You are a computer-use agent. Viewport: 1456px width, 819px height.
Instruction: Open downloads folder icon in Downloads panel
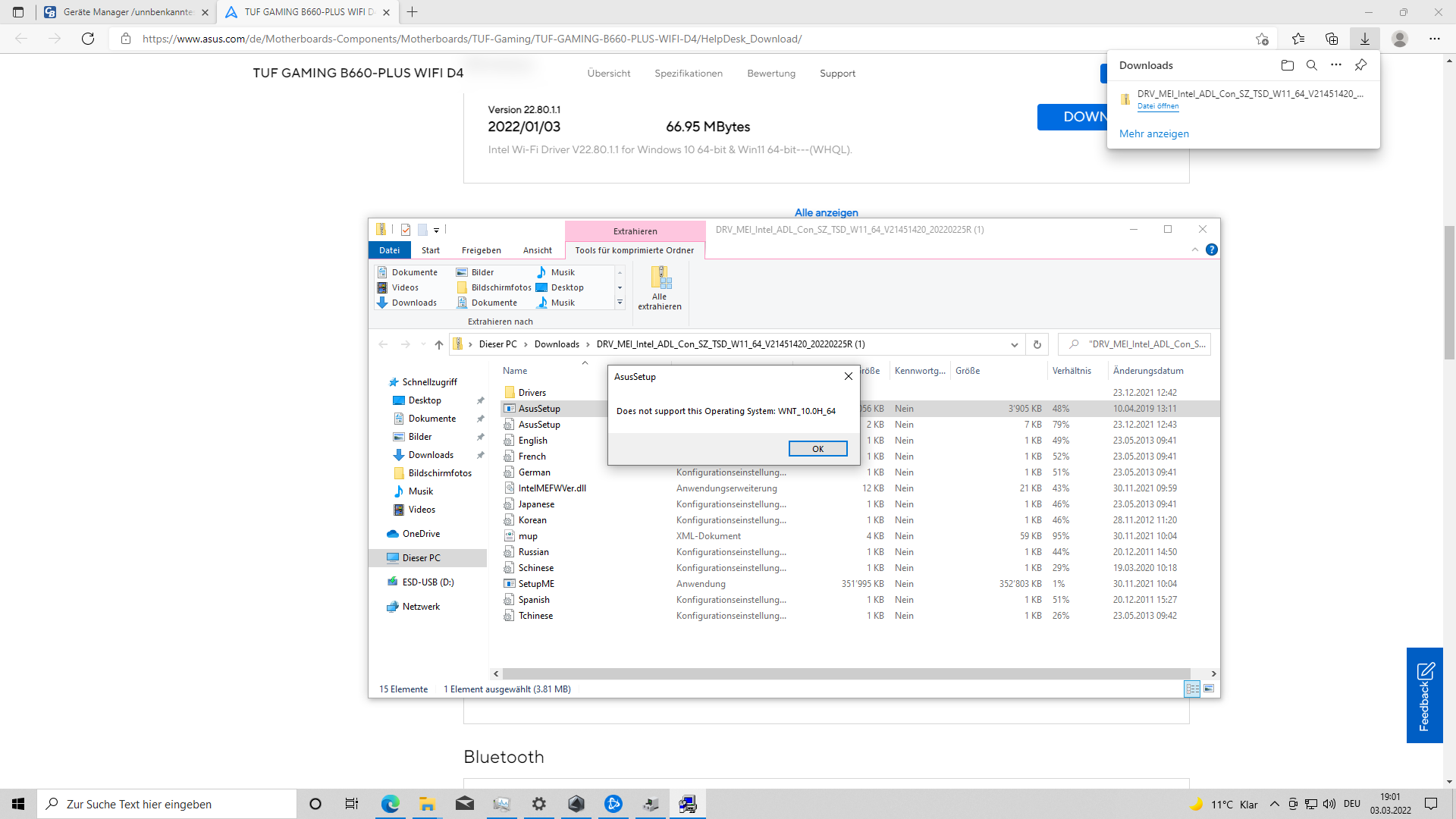(x=1287, y=65)
